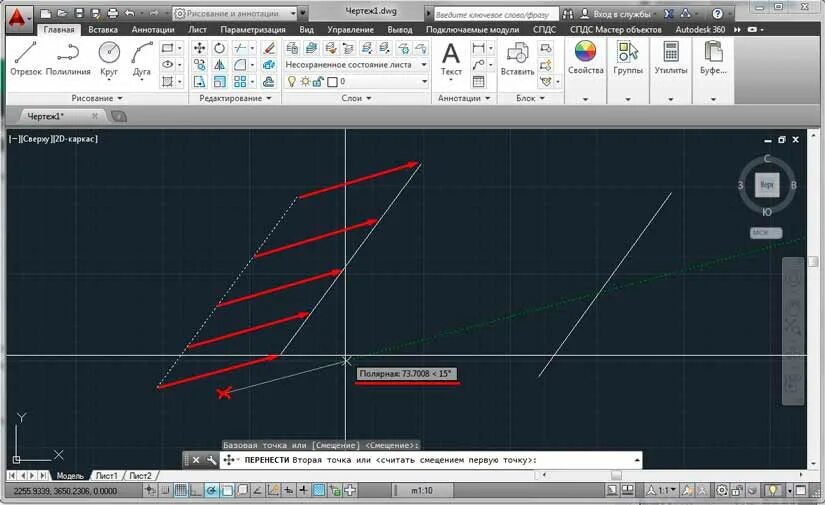Open the current layer 0 dropdown

point(384,82)
